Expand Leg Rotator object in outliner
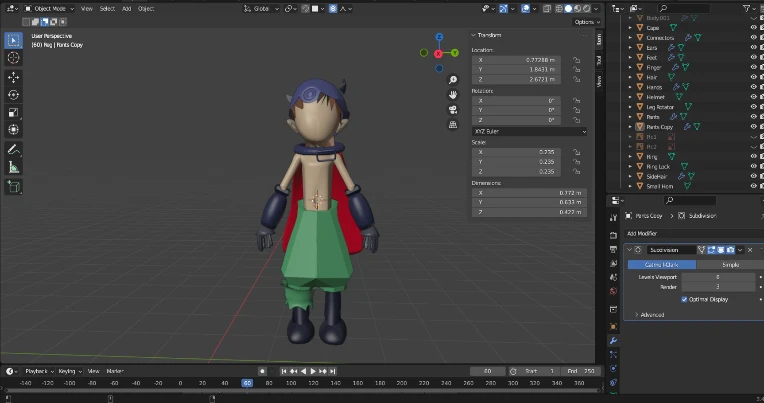Image resolution: width=764 pixels, height=403 pixels. (630, 107)
